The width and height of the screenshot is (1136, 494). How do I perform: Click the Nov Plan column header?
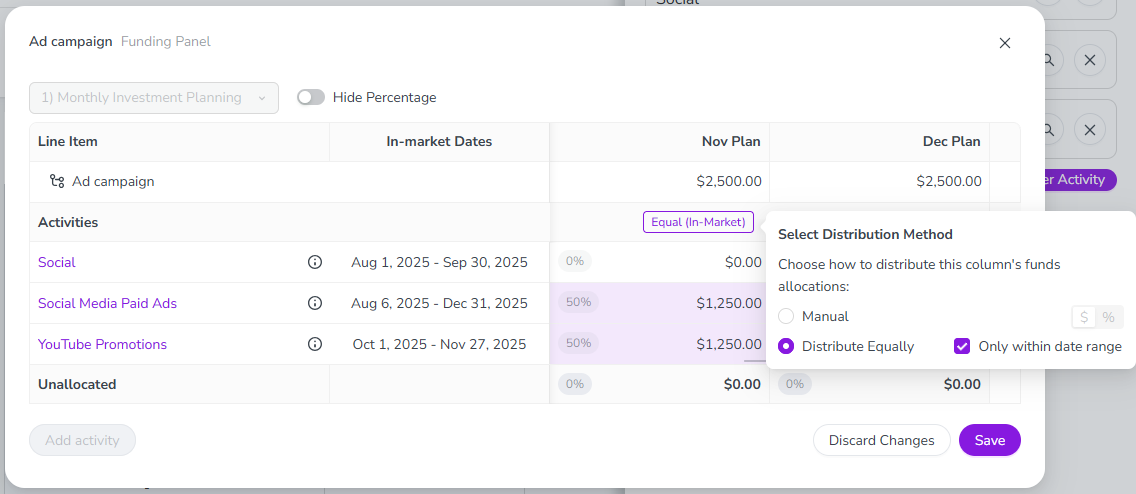pyautogui.click(x=731, y=142)
